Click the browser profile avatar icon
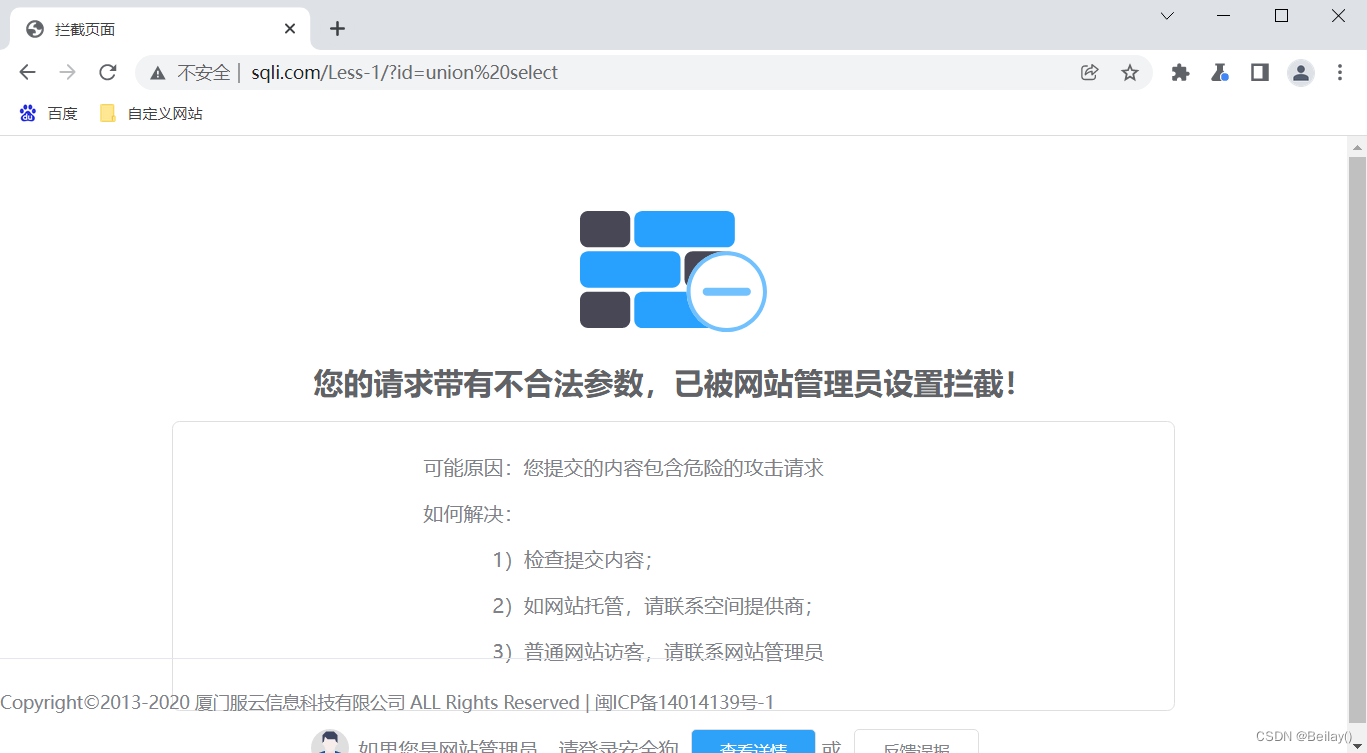Image resolution: width=1367 pixels, height=753 pixels. pos(1300,72)
